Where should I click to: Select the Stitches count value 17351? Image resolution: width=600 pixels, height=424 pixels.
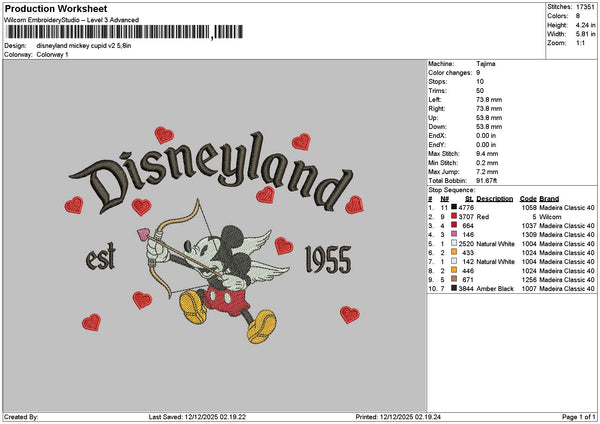coord(585,6)
